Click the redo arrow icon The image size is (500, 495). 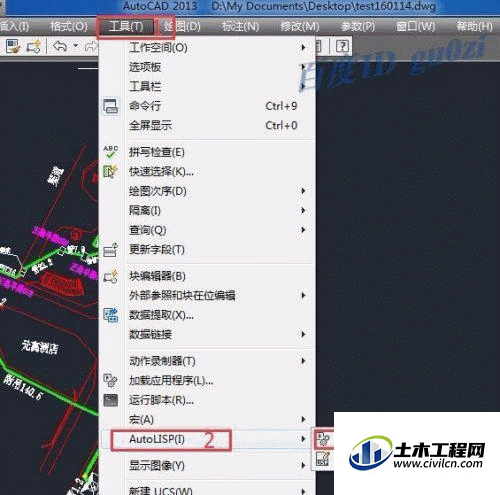[x=91, y=47]
